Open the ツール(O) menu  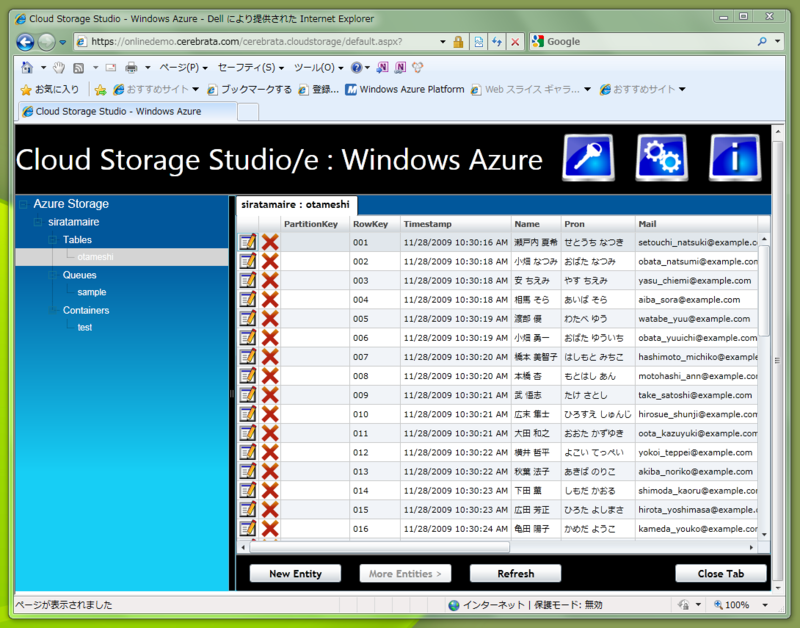318,67
